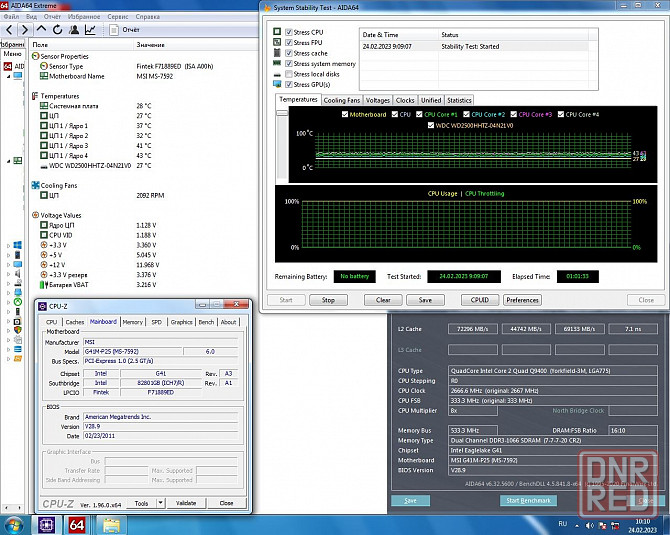Uncheck the Stress CPU checkbox
670x535 pixels.
(x=289, y=33)
